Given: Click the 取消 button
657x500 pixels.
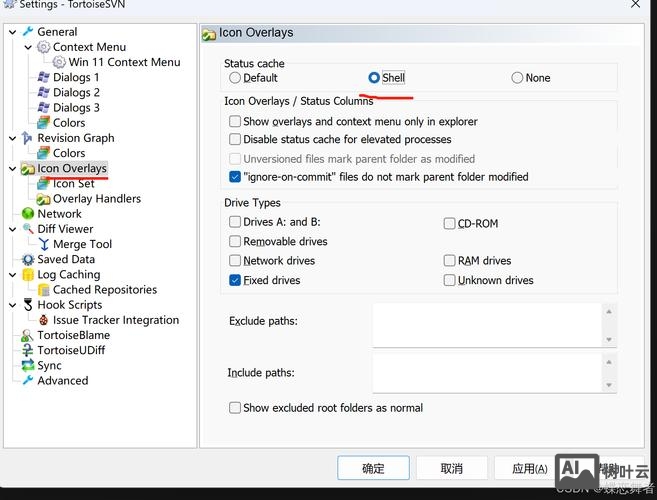Looking at the screenshot, I should pos(452,468).
